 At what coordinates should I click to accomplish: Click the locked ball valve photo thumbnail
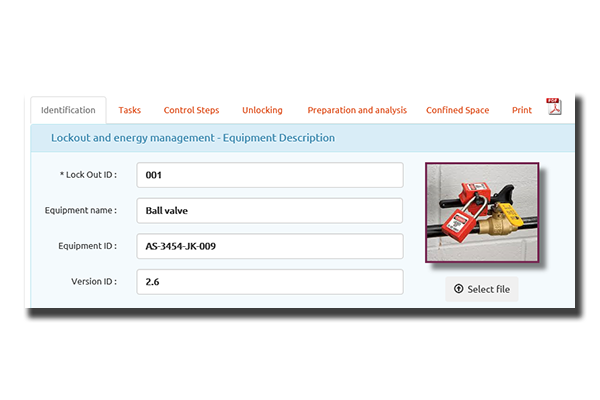[482, 213]
